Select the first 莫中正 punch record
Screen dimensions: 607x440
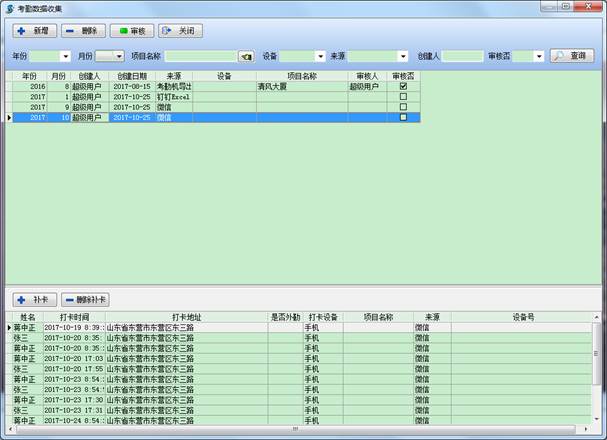coord(25,328)
